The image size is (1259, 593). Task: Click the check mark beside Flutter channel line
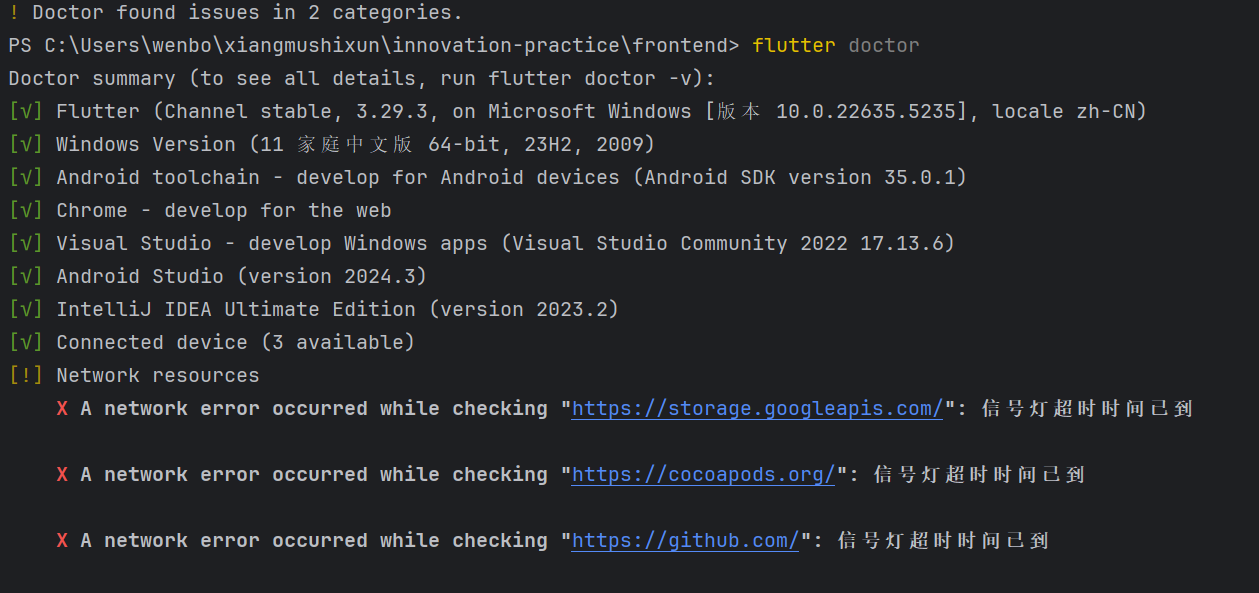point(26,111)
